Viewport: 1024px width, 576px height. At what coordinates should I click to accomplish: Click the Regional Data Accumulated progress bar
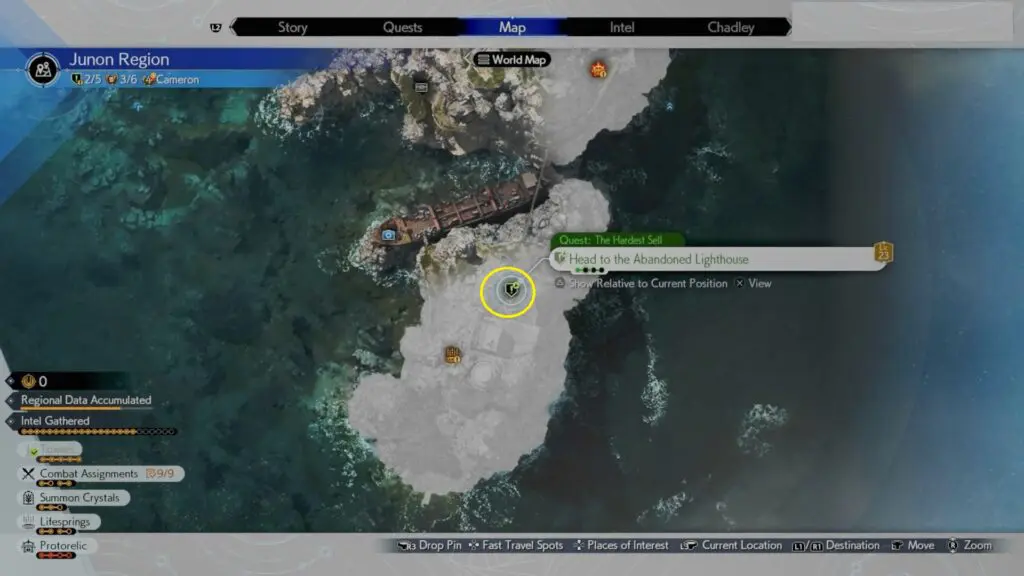[x=70, y=409]
